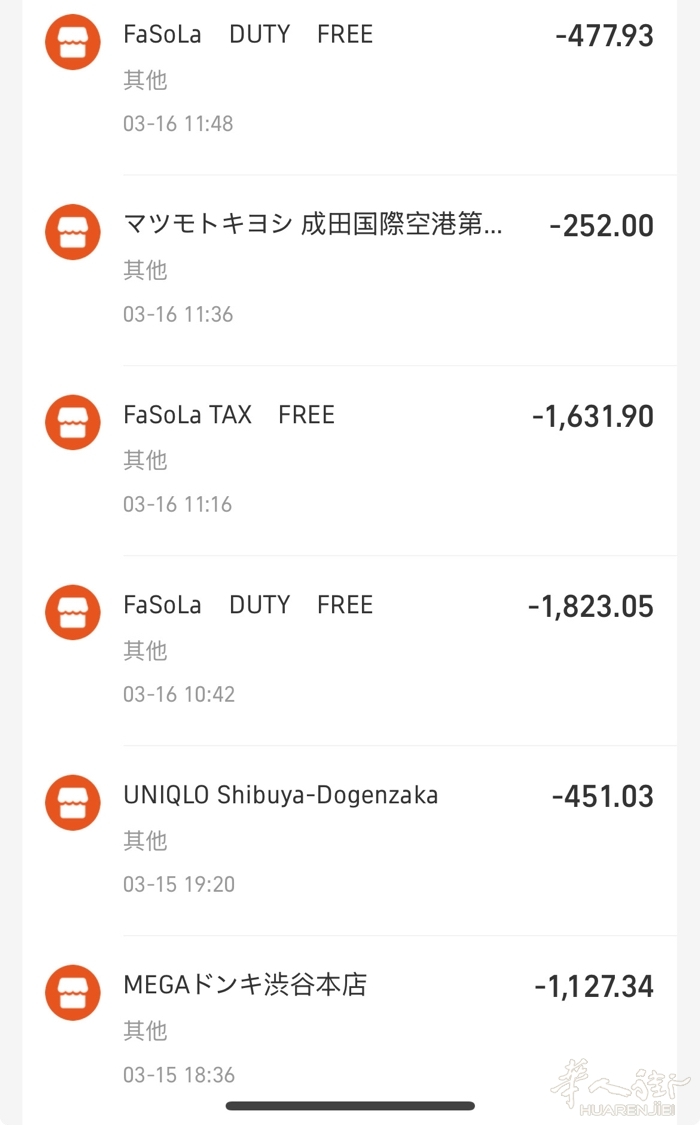
Task: Tap the -1,127.34 amount
Action: (593, 987)
